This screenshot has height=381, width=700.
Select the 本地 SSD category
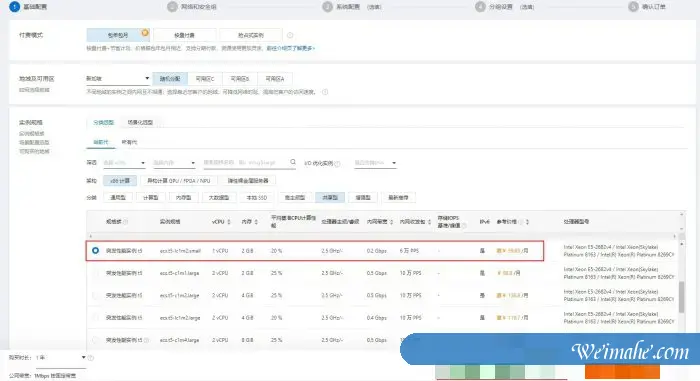click(257, 197)
